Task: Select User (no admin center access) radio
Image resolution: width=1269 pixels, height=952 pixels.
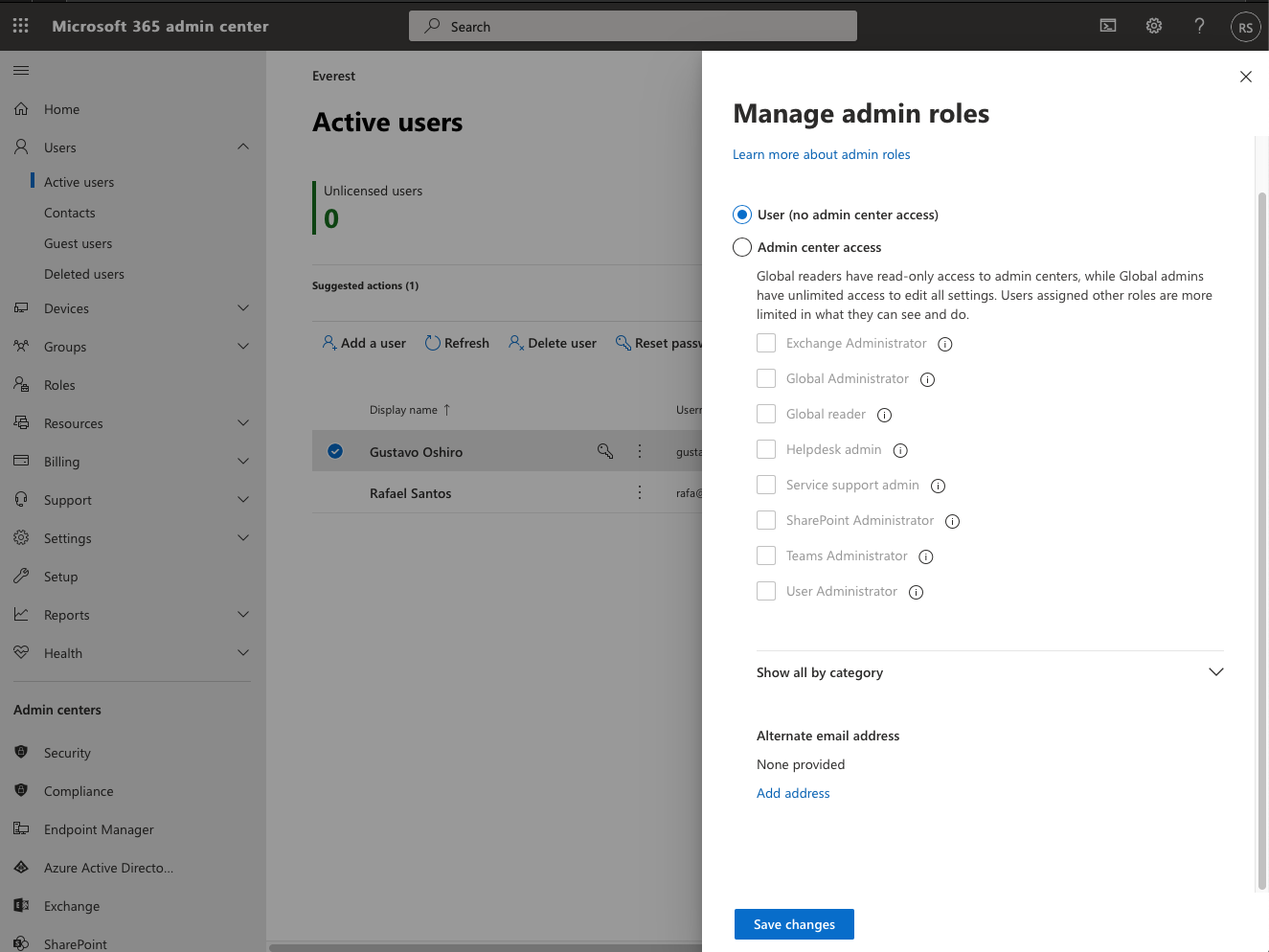Action: 742,215
